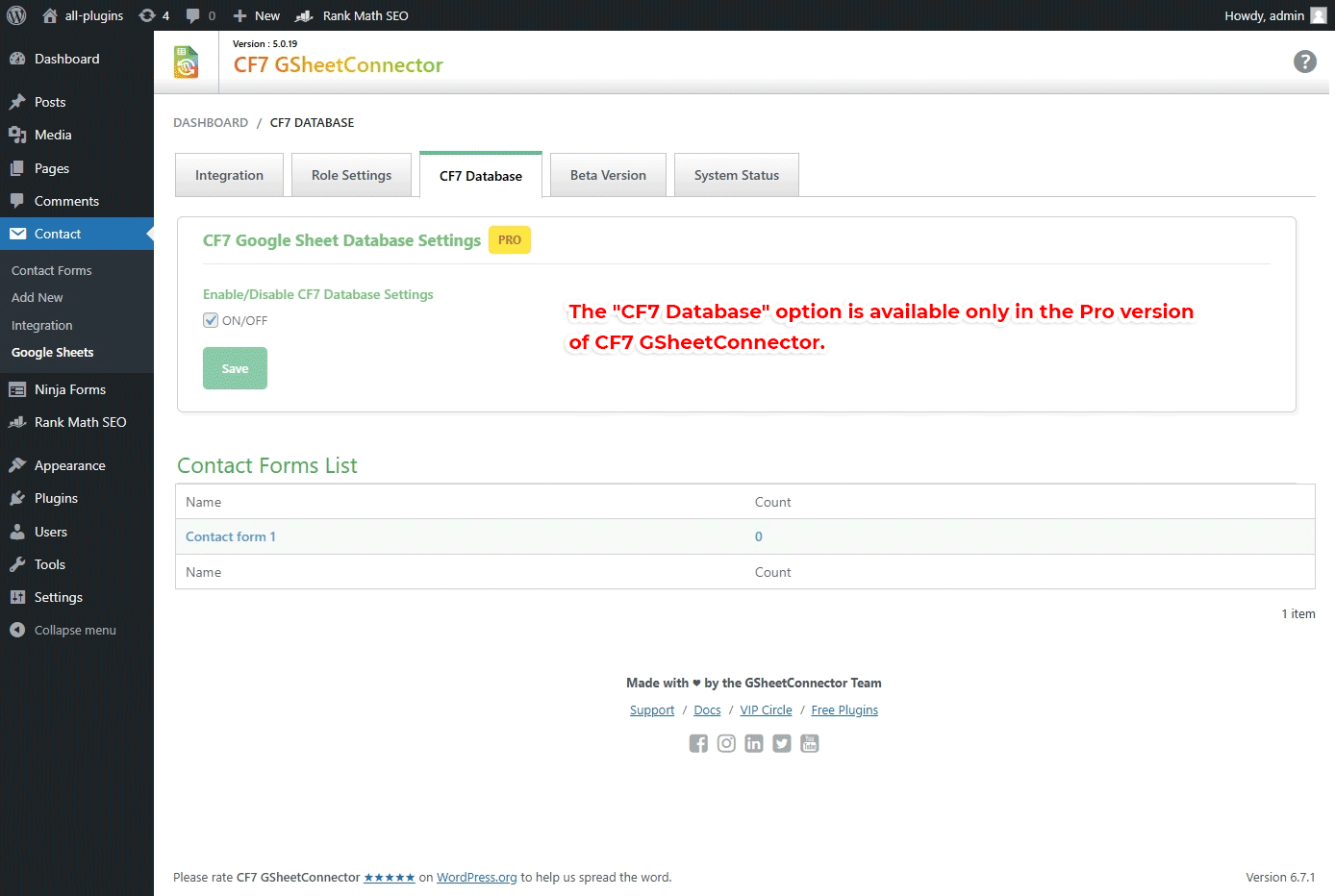The width and height of the screenshot is (1335, 896).
Task: Open the WordPress.org link
Action: [x=477, y=877]
